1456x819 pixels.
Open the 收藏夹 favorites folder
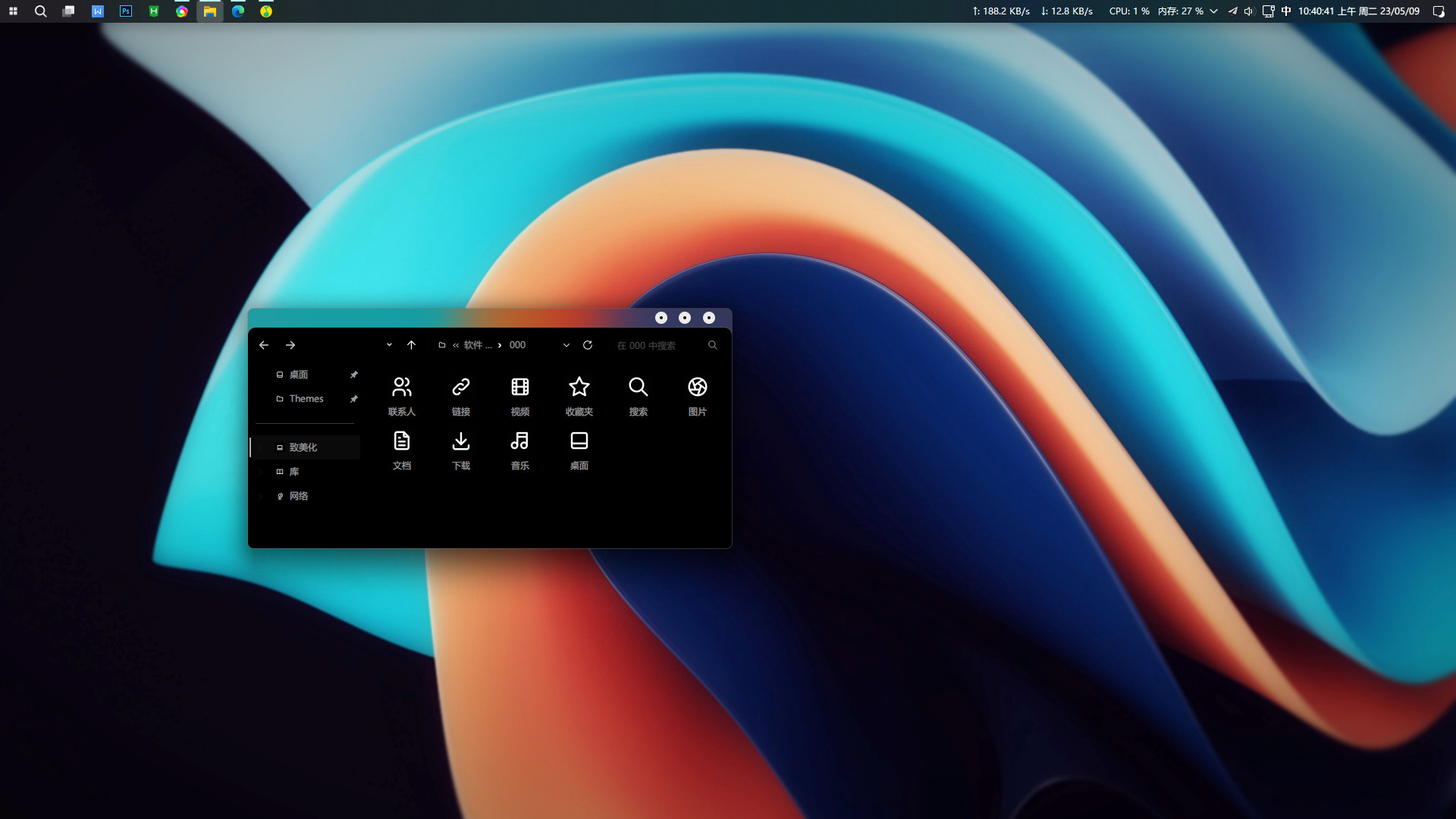click(579, 395)
